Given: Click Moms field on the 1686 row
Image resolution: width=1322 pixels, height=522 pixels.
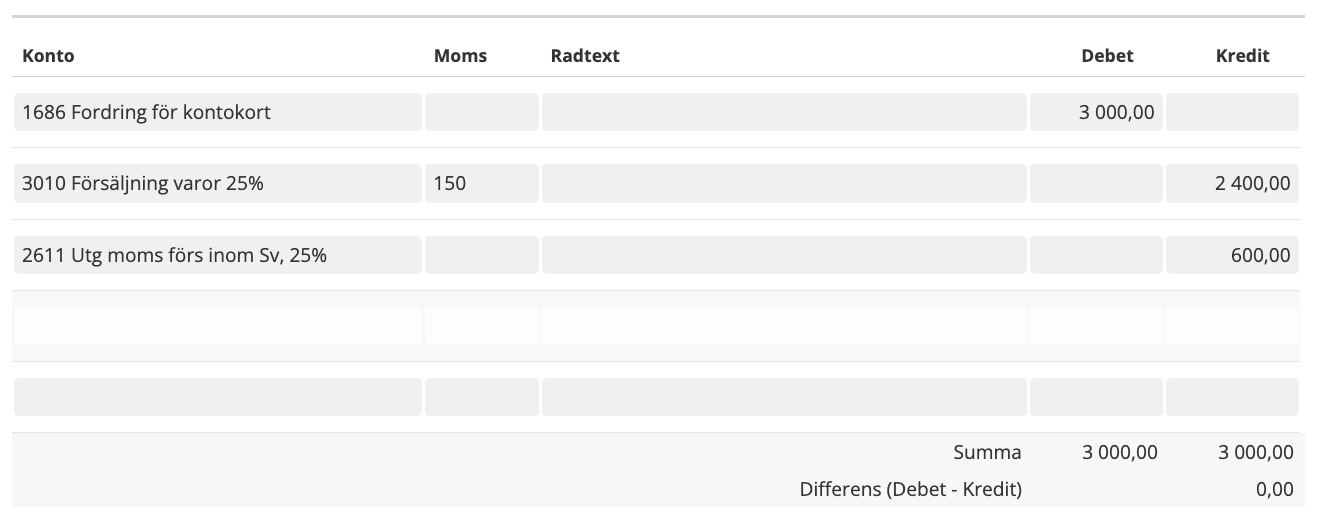Looking at the screenshot, I should (x=481, y=112).
